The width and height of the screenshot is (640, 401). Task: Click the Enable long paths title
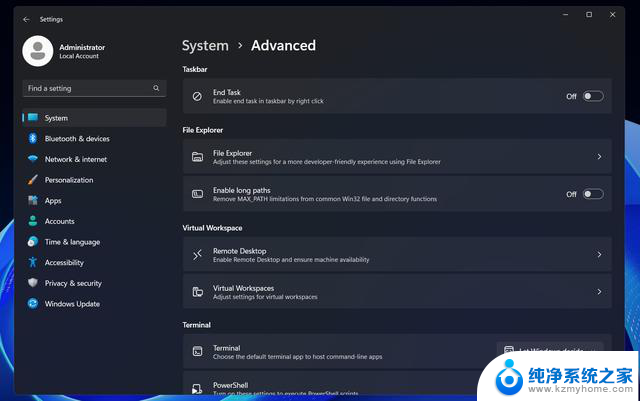coord(242,190)
